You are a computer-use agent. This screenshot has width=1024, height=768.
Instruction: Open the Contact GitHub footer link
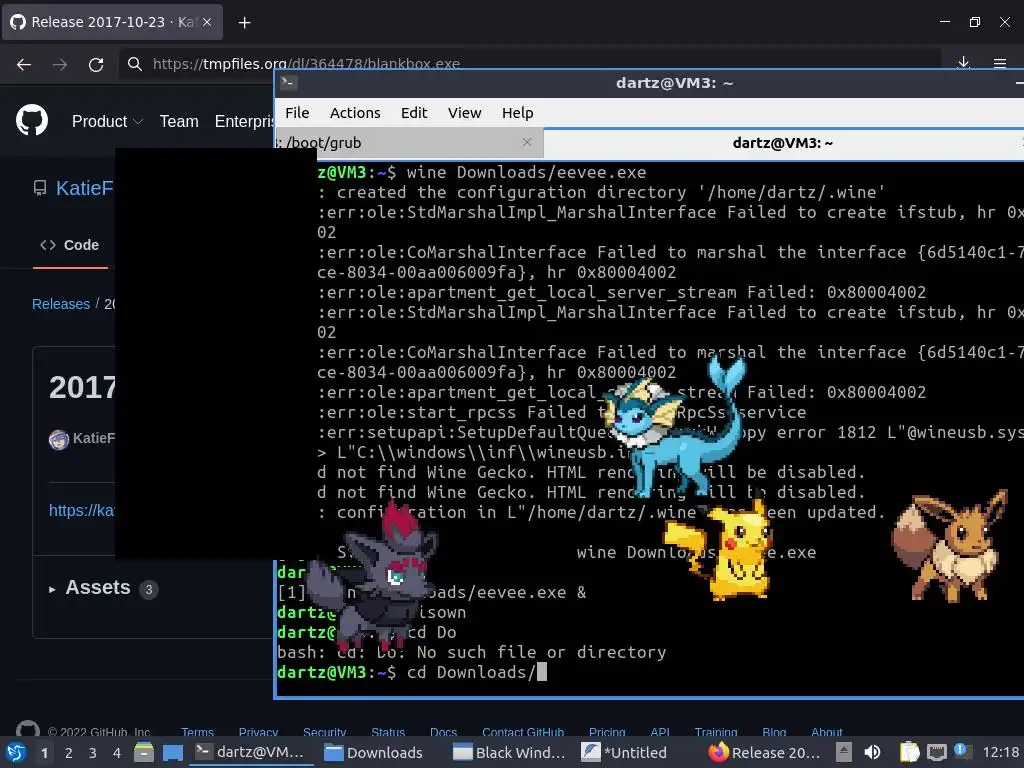[522, 732]
